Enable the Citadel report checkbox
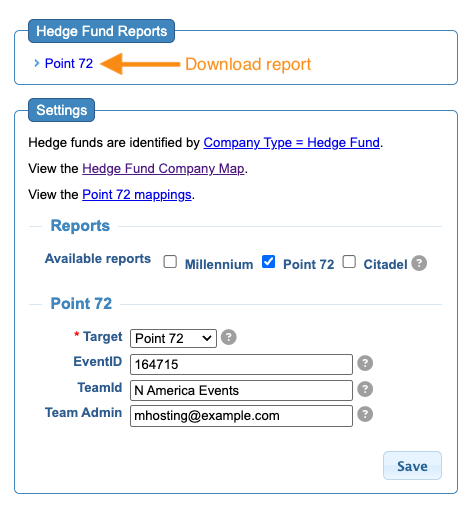Screen dimensions: 473x510 pyautogui.click(x=349, y=262)
